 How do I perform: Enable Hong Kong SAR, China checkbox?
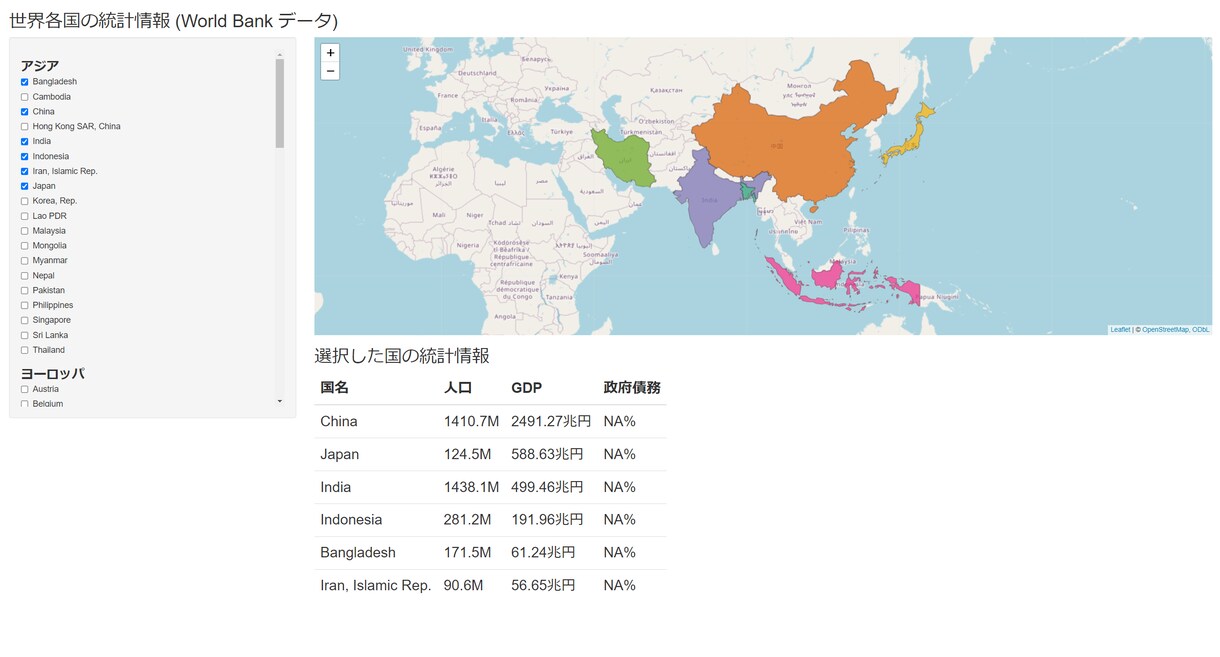25,127
